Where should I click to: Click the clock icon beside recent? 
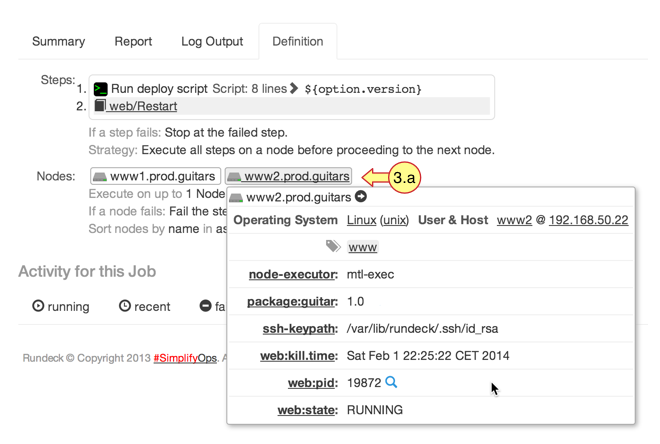125,306
